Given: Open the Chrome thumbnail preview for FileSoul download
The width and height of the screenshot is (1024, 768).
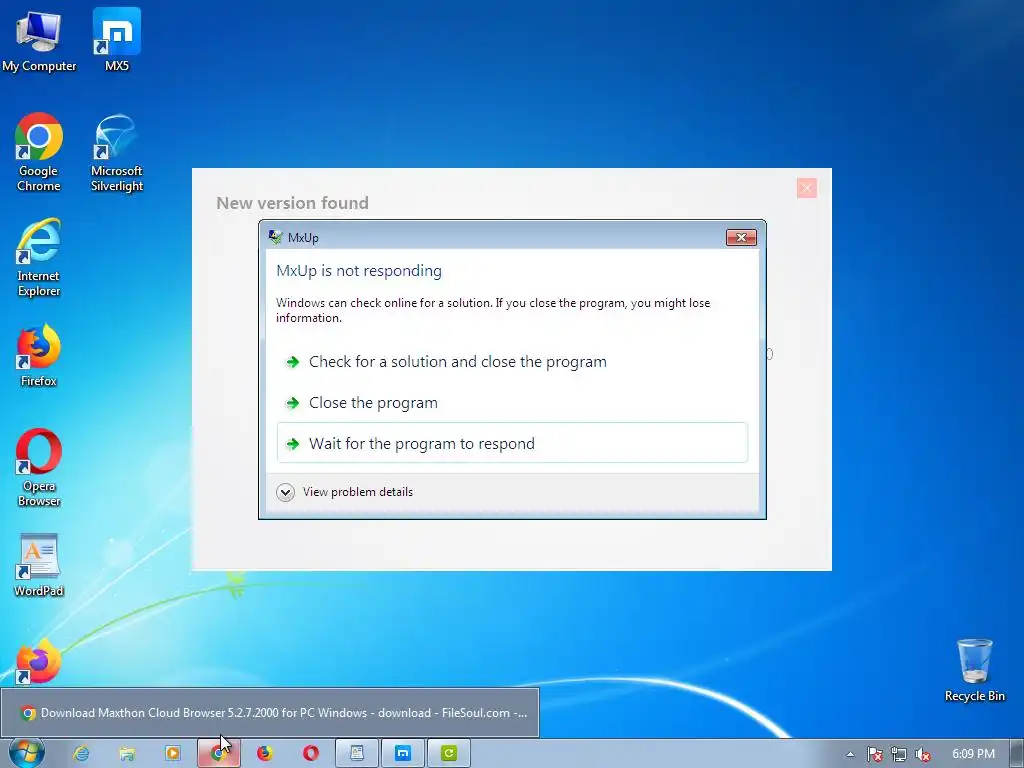Looking at the screenshot, I should pos(270,712).
